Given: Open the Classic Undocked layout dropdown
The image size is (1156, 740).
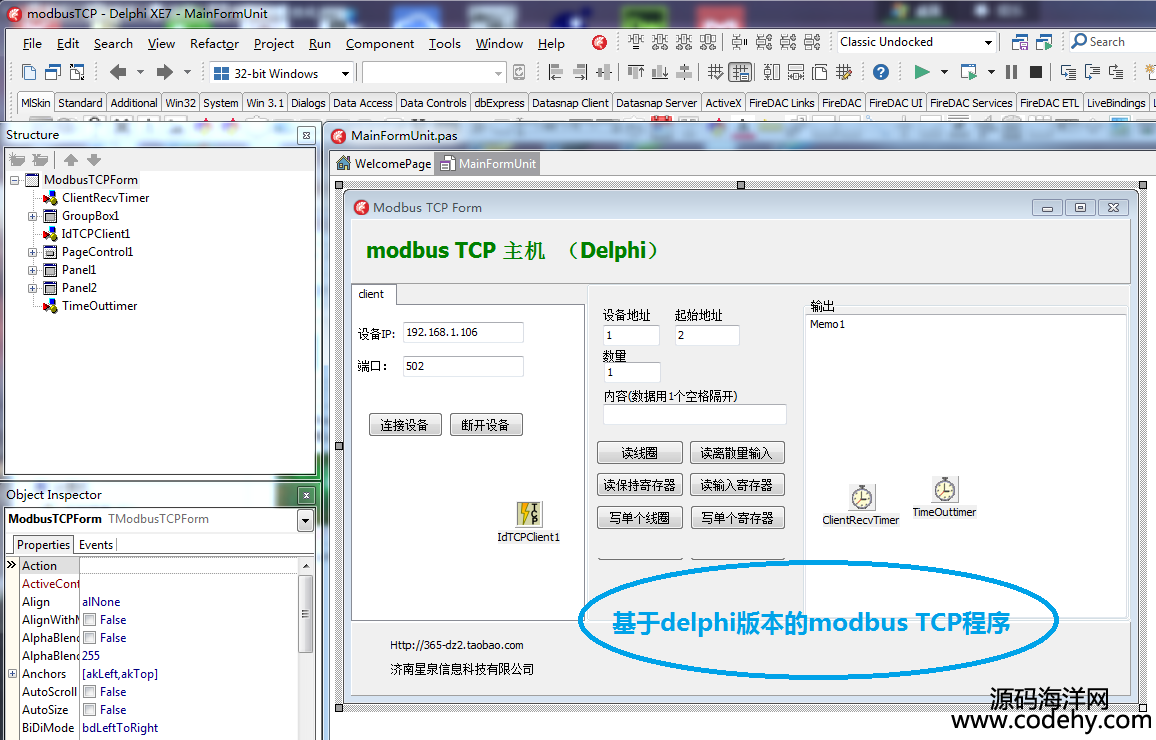Looking at the screenshot, I should (x=988, y=43).
